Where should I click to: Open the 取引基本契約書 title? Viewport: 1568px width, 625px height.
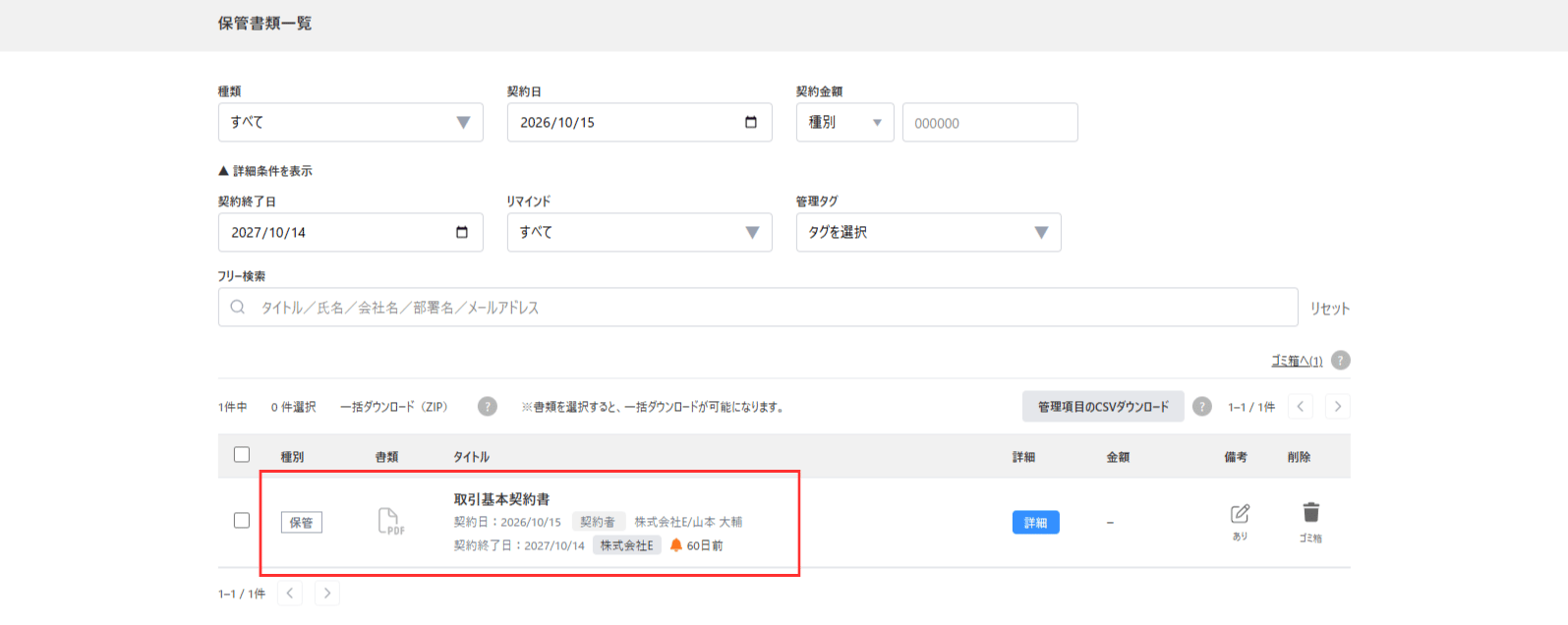[502, 499]
